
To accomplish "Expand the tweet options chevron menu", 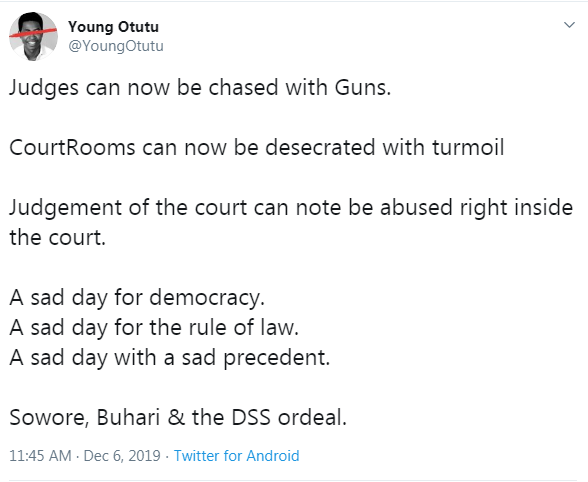I will coord(569,25).
